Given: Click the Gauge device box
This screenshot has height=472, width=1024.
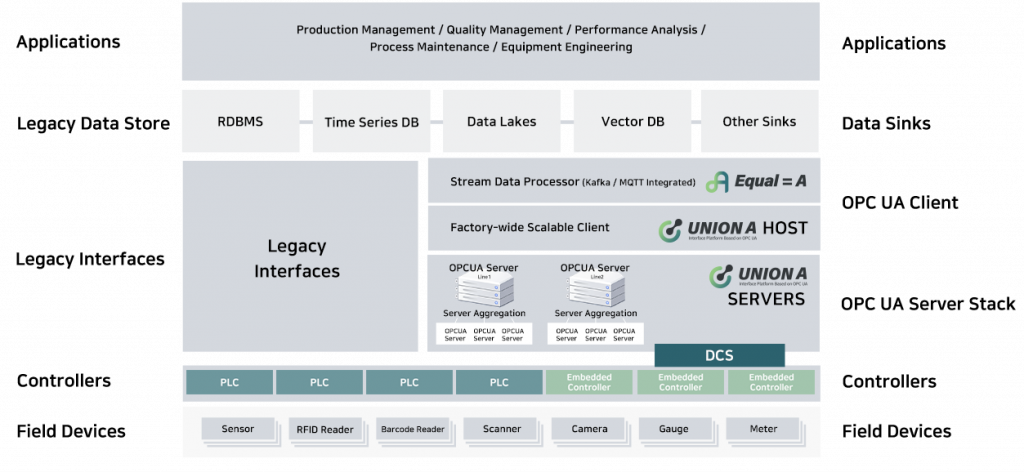Looking at the screenshot, I should tap(673, 430).
